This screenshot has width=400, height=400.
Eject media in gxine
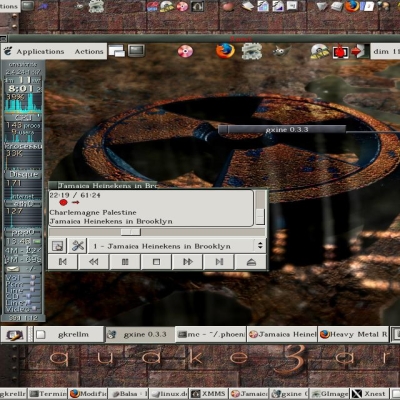(251, 262)
